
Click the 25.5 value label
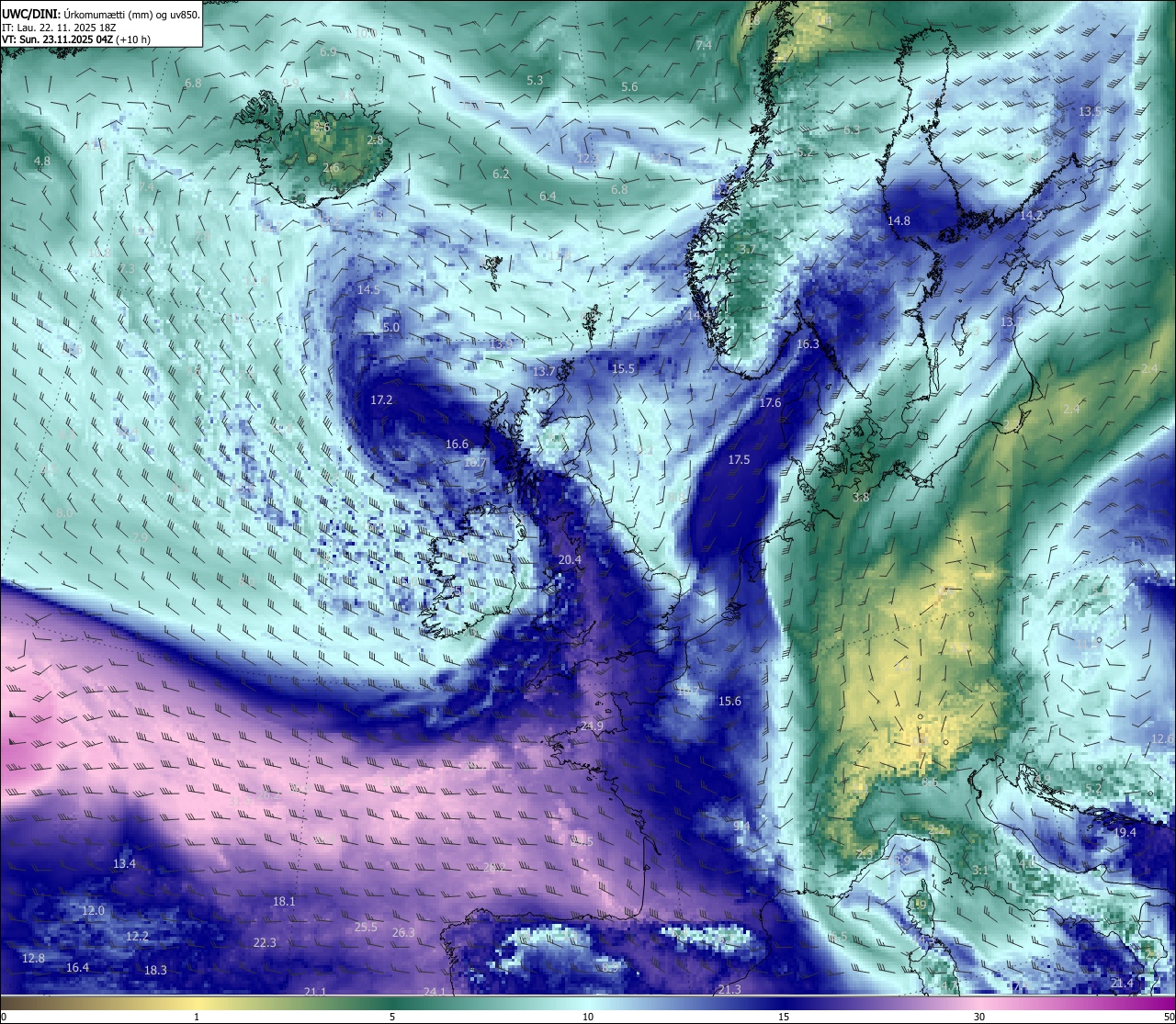click(366, 928)
